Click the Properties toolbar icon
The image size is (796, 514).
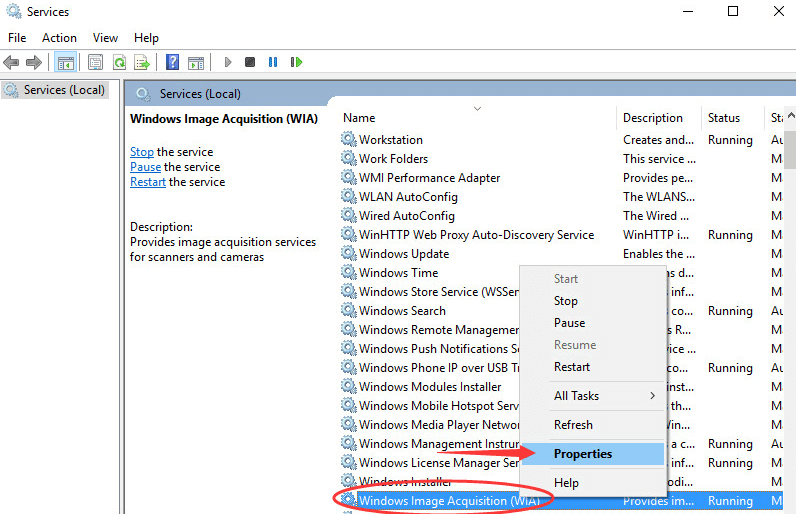[x=95, y=62]
